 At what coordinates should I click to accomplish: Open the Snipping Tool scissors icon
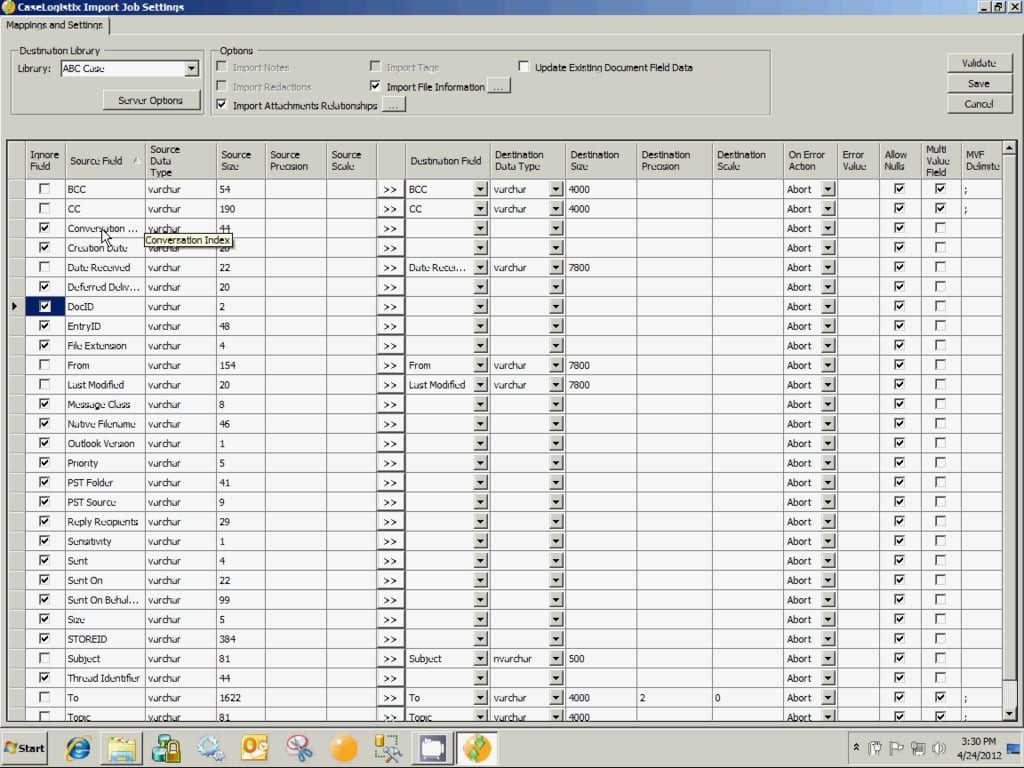click(299, 748)
